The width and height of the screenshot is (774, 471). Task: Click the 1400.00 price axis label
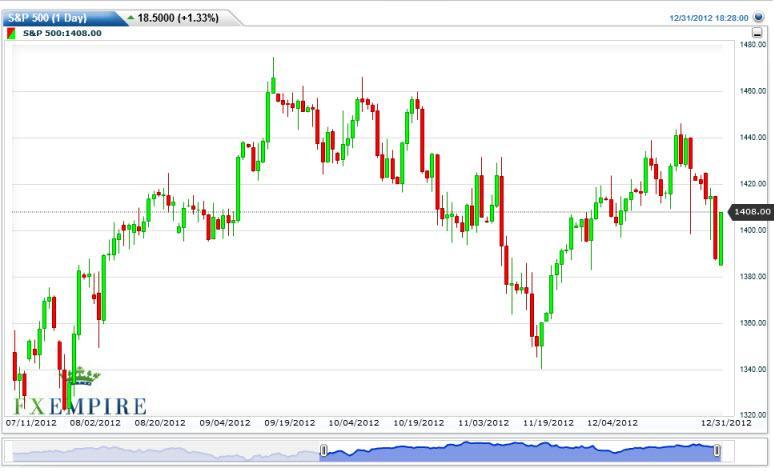753,230
